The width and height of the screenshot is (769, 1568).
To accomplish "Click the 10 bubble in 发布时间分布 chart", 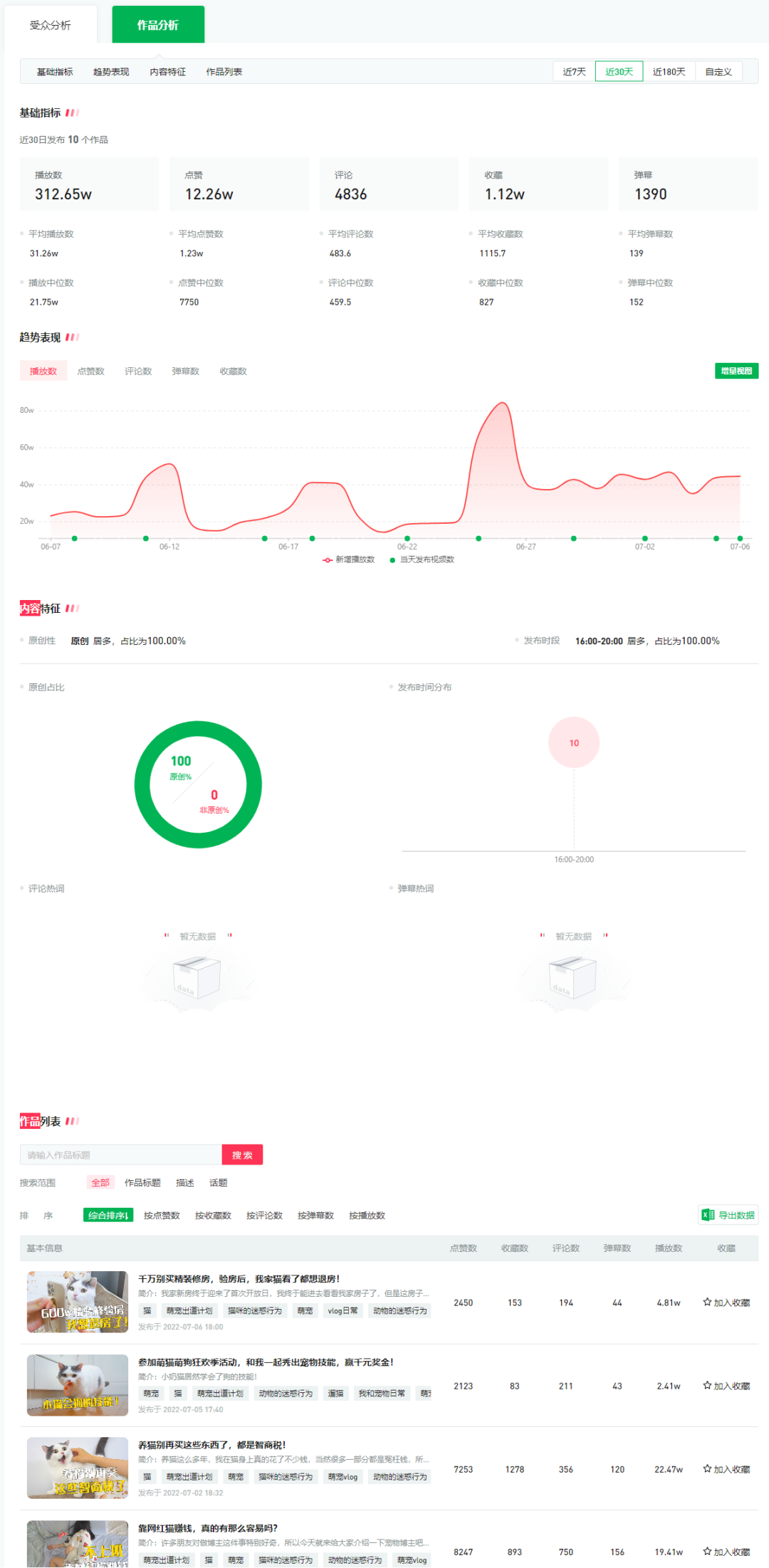I will point(574,742).
